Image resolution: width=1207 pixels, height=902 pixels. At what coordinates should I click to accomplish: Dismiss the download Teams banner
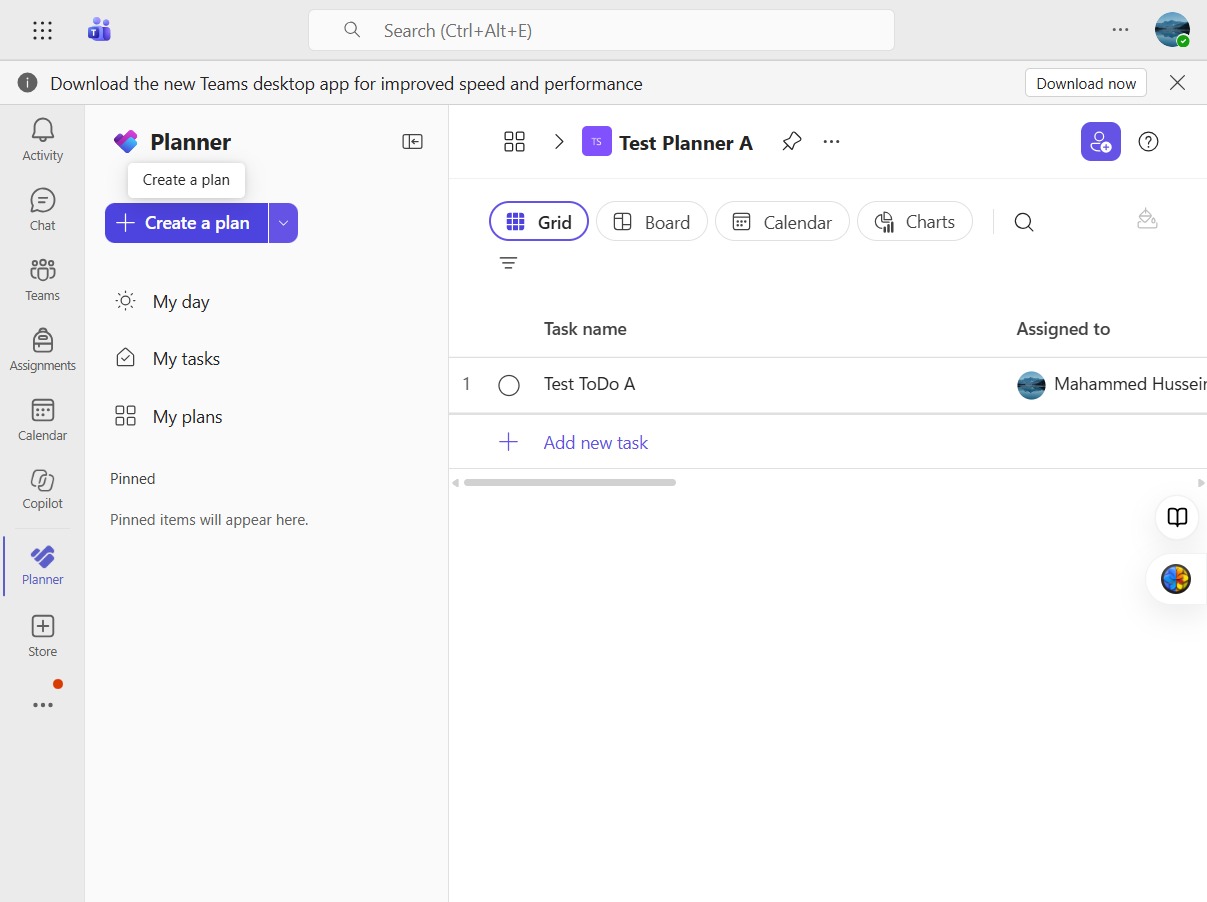coord(1177,83)
